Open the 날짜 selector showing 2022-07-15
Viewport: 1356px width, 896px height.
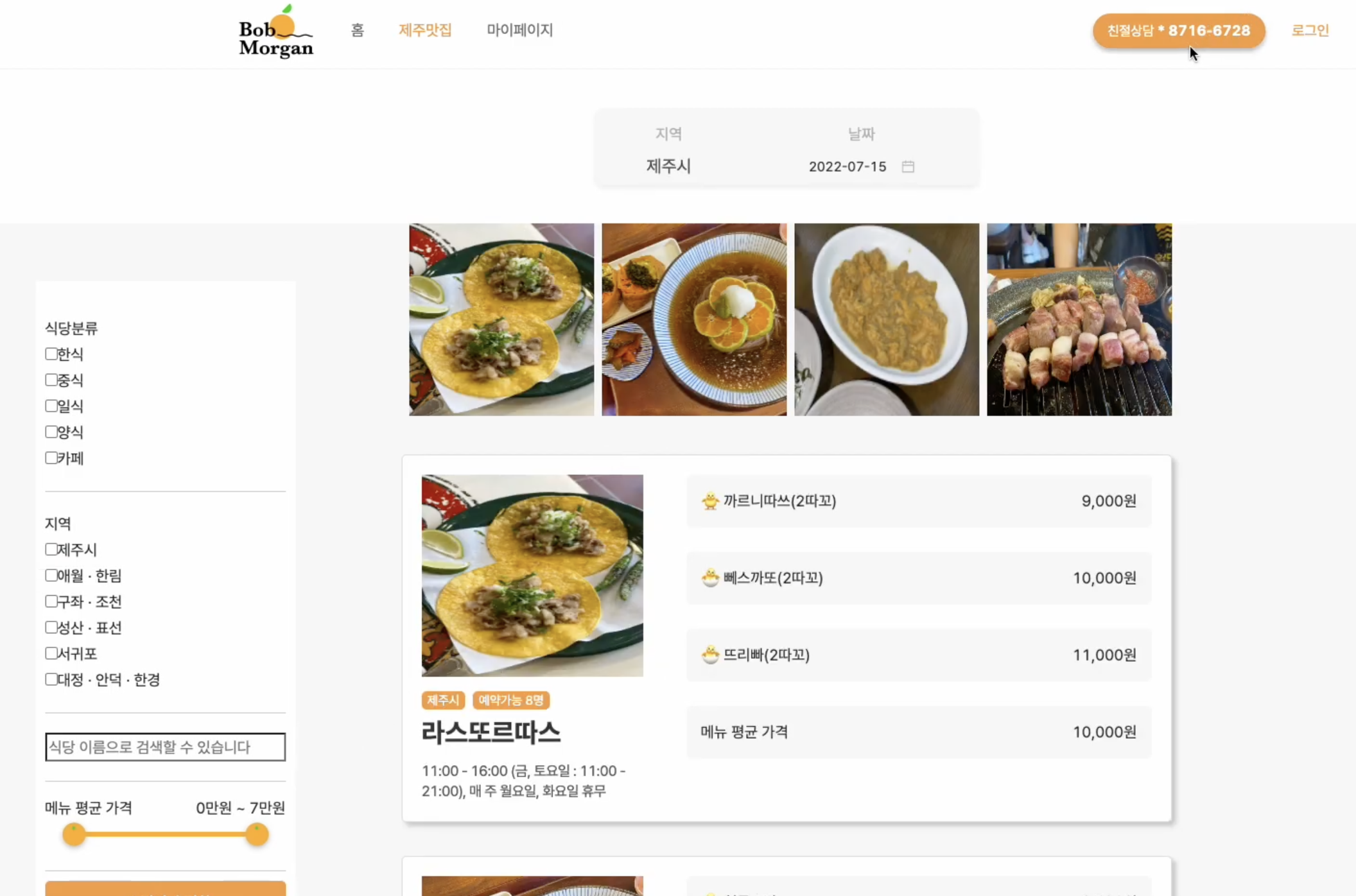(x=847, y=166)
